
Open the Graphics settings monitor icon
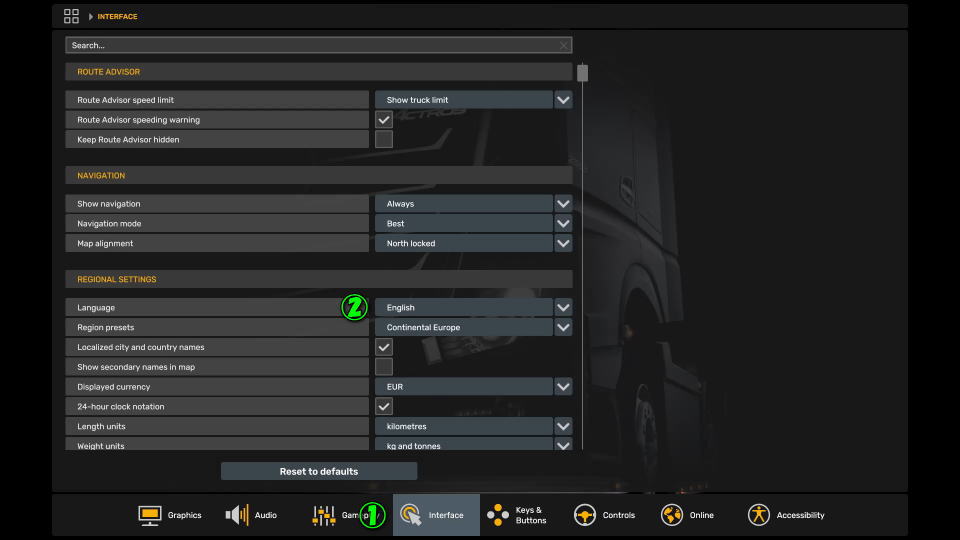pos(150,515)
